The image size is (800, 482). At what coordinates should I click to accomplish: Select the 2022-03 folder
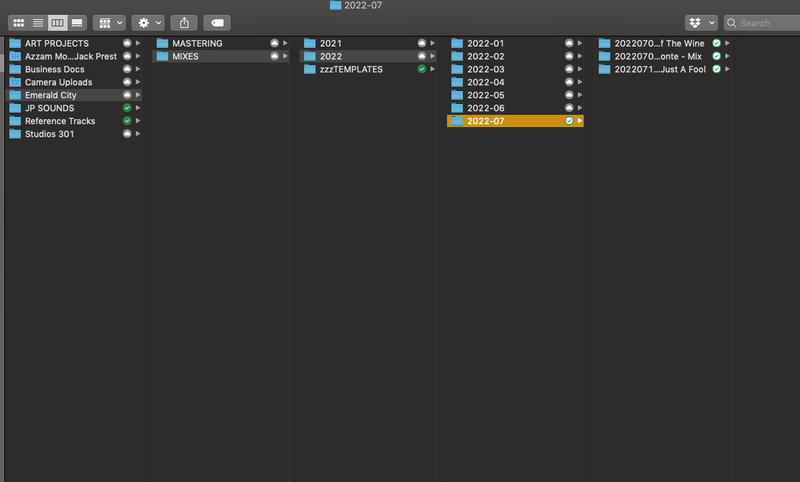click(515, 69)
